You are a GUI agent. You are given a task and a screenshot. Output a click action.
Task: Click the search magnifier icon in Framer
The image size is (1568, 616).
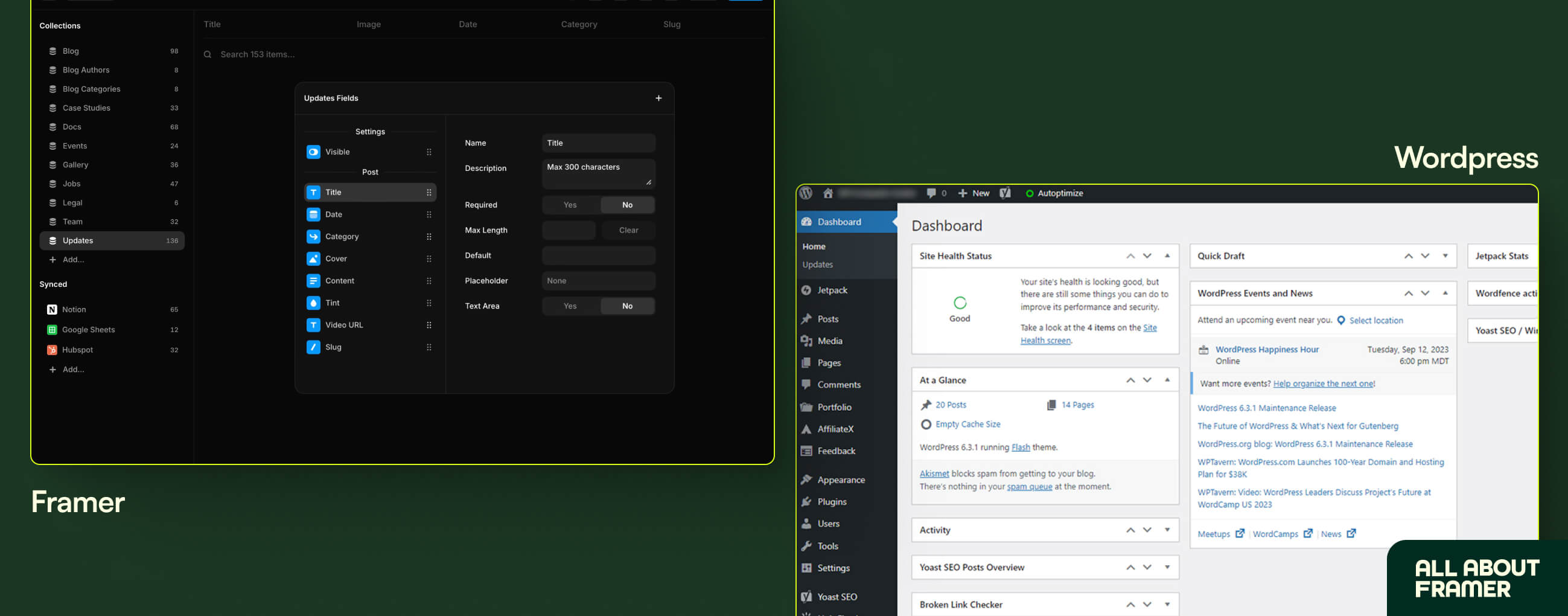coord(208,55)
